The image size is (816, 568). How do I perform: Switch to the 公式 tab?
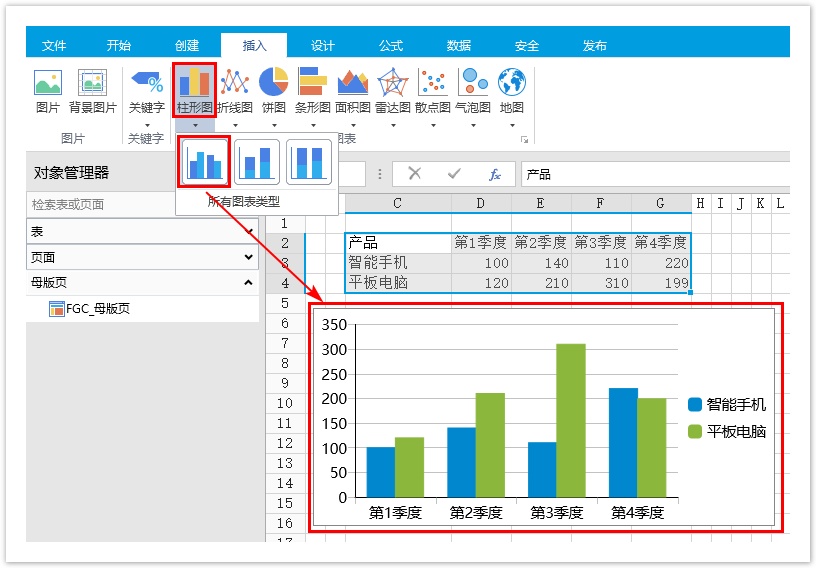pyautogui.click(x=391, y=46)
